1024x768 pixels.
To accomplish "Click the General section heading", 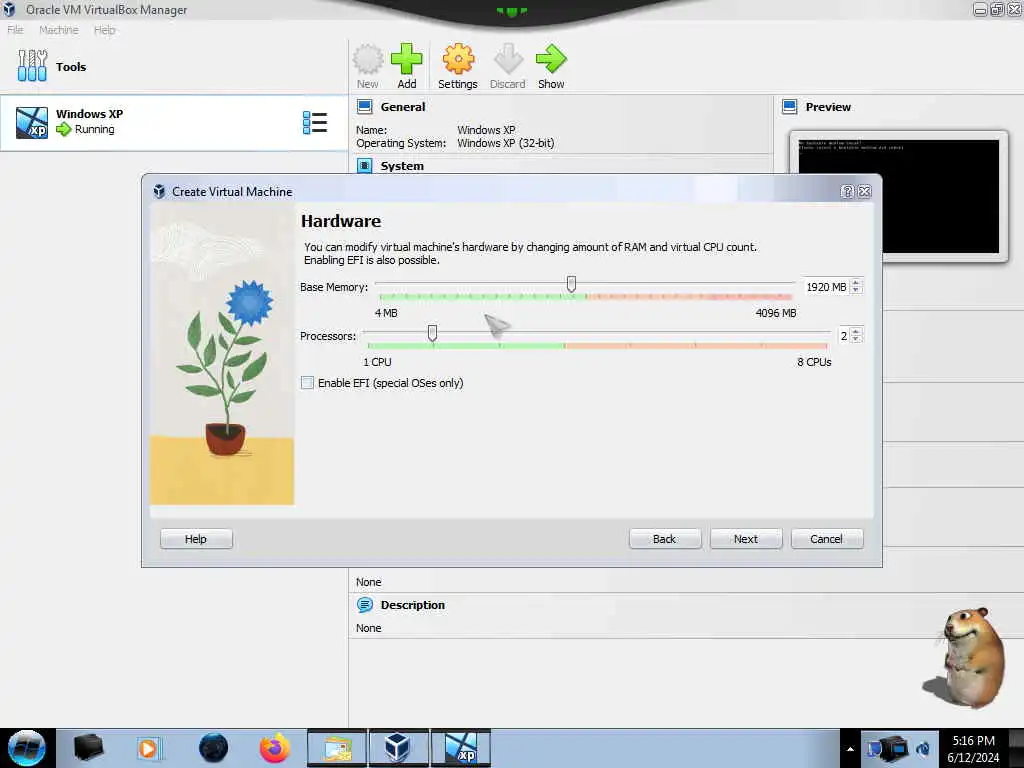I will click(403, 106).
